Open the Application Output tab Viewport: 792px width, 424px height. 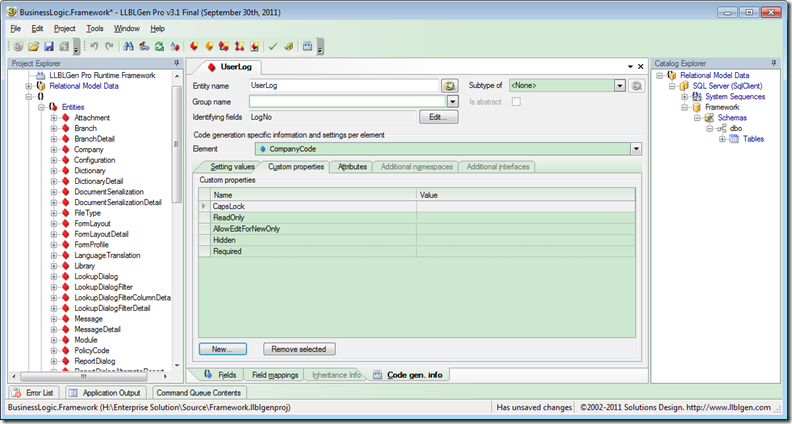(x=106, y=393)
